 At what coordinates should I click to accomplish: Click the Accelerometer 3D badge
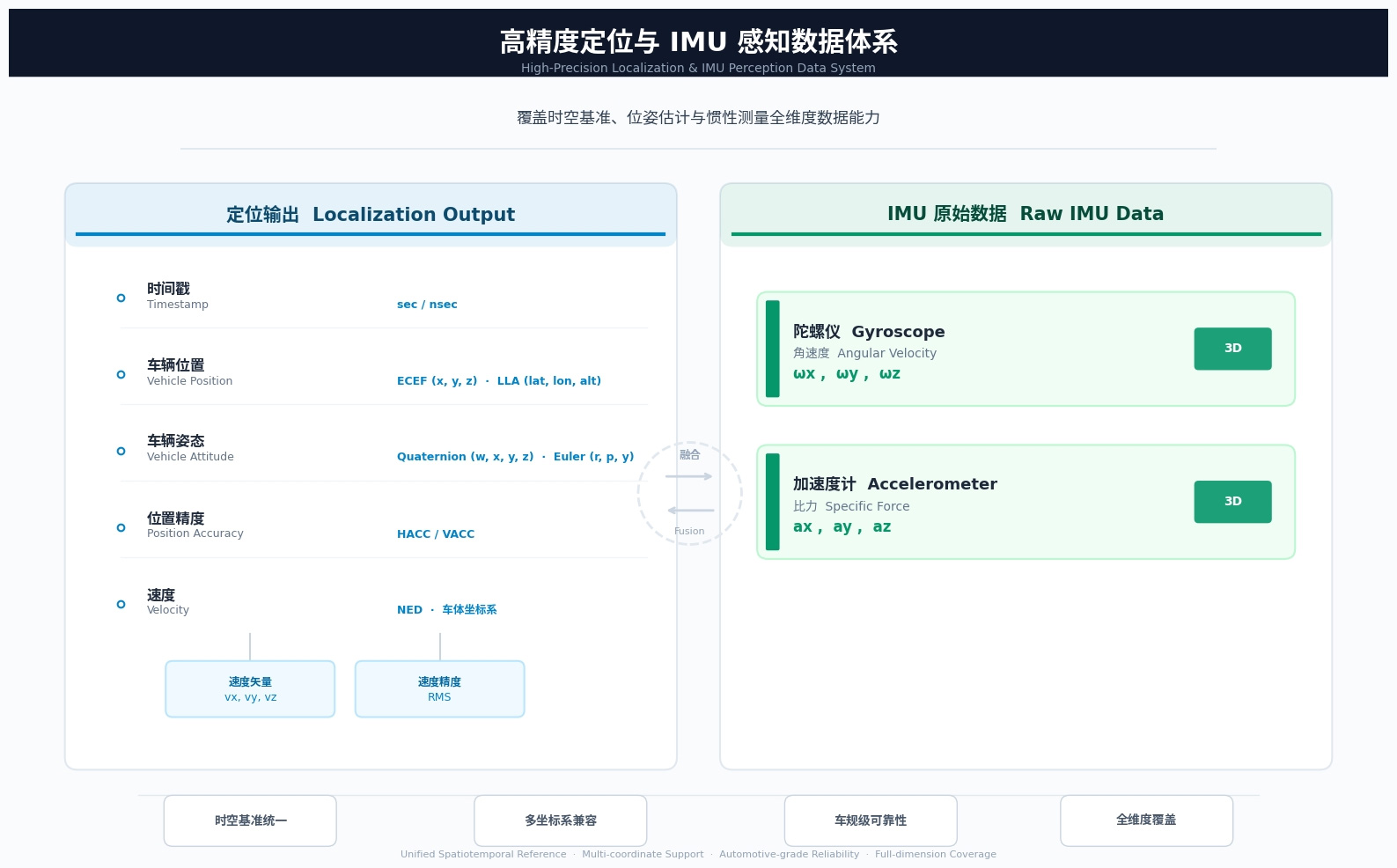pyautogui.click(x=1232, y=502)
